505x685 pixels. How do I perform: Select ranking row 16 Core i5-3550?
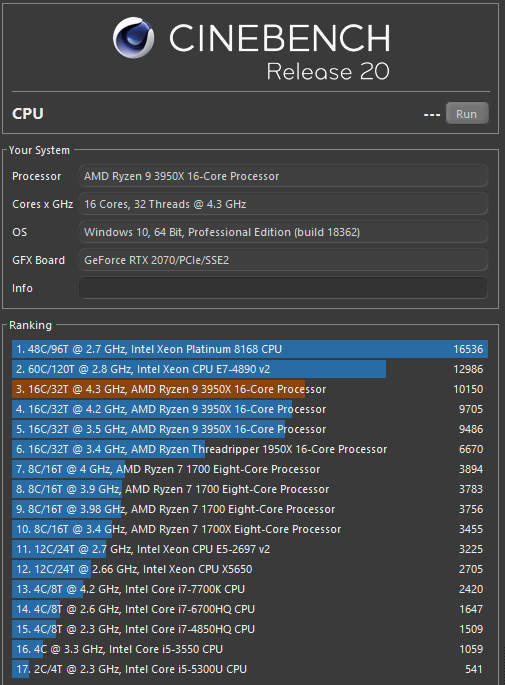250,649
